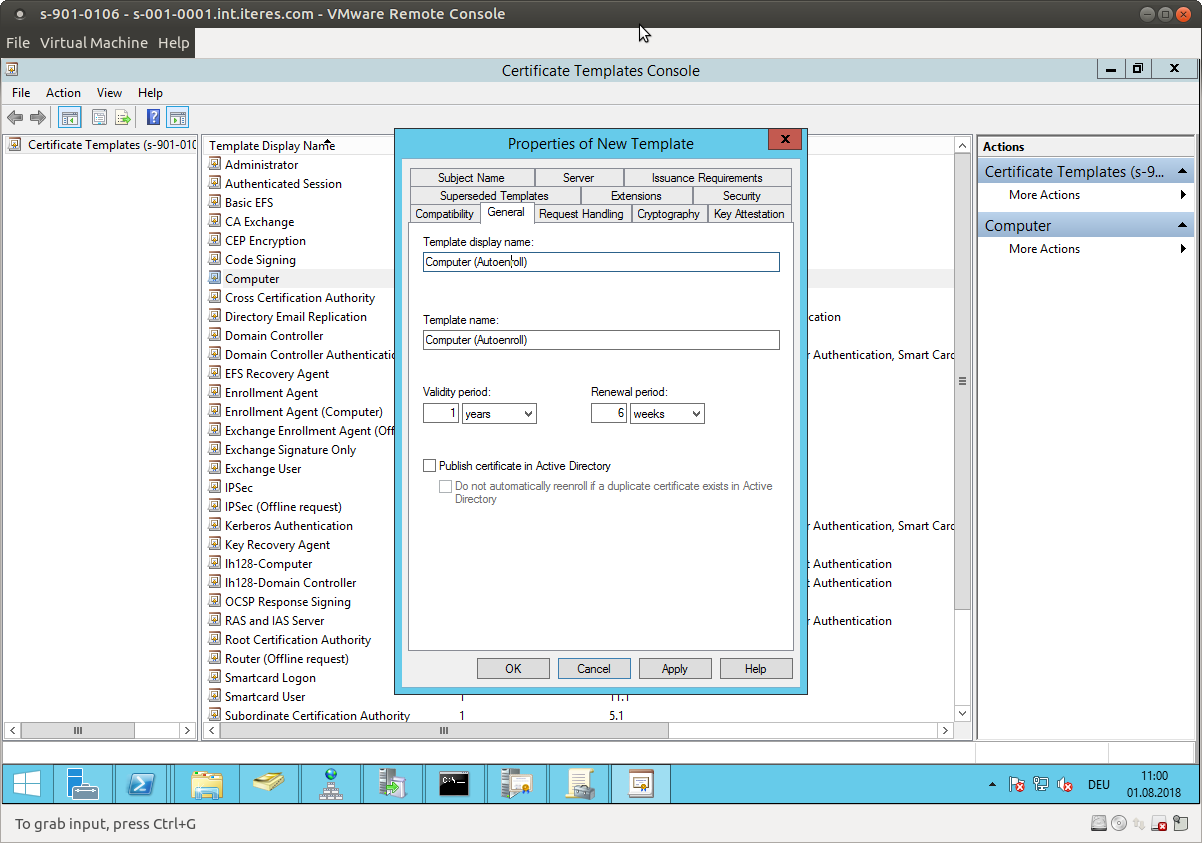1202x843 pixels.
Task: Open the Issuance Requirements tab
Action: [x=707, y=177]
